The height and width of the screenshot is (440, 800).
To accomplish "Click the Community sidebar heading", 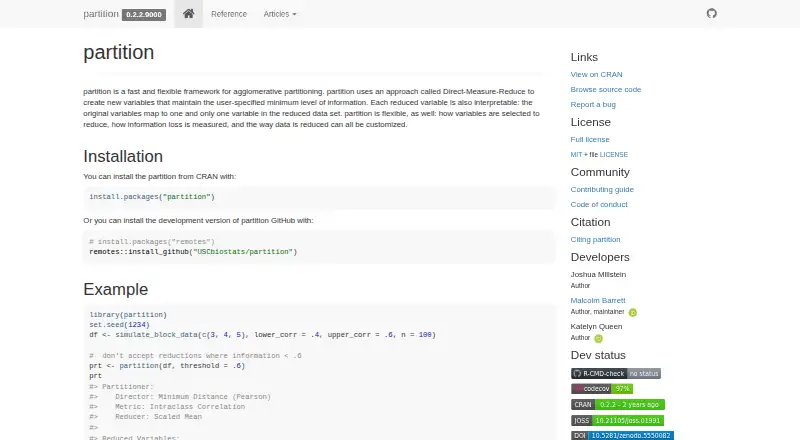I will coord(600,172).
